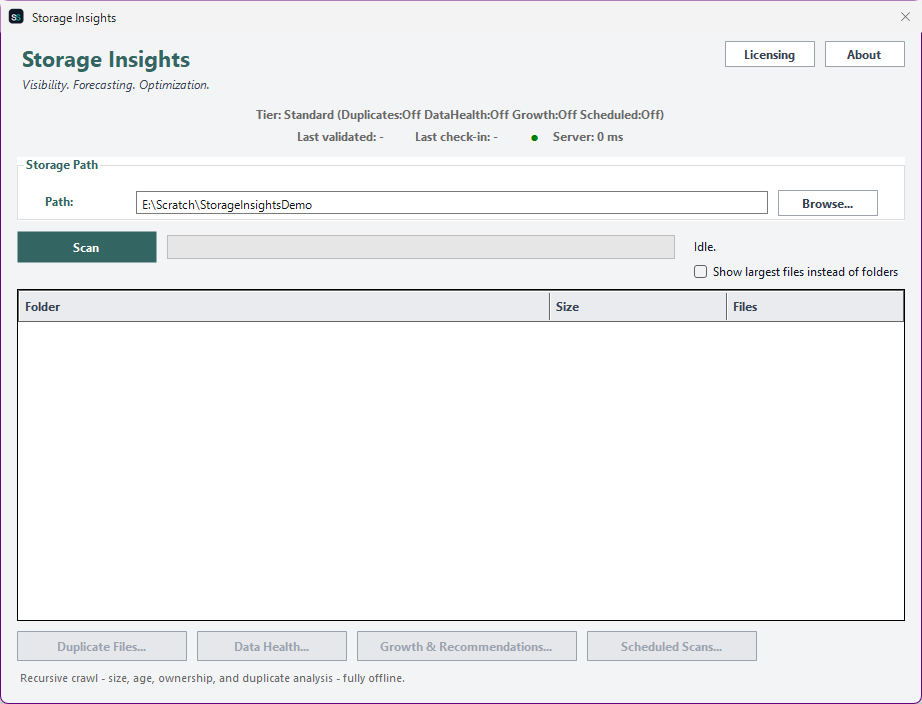Image resolution: width=922 pixels, height=704 pixels.
Task: Click the Scheduled Scans... button
Action: [x=672, y=646]
